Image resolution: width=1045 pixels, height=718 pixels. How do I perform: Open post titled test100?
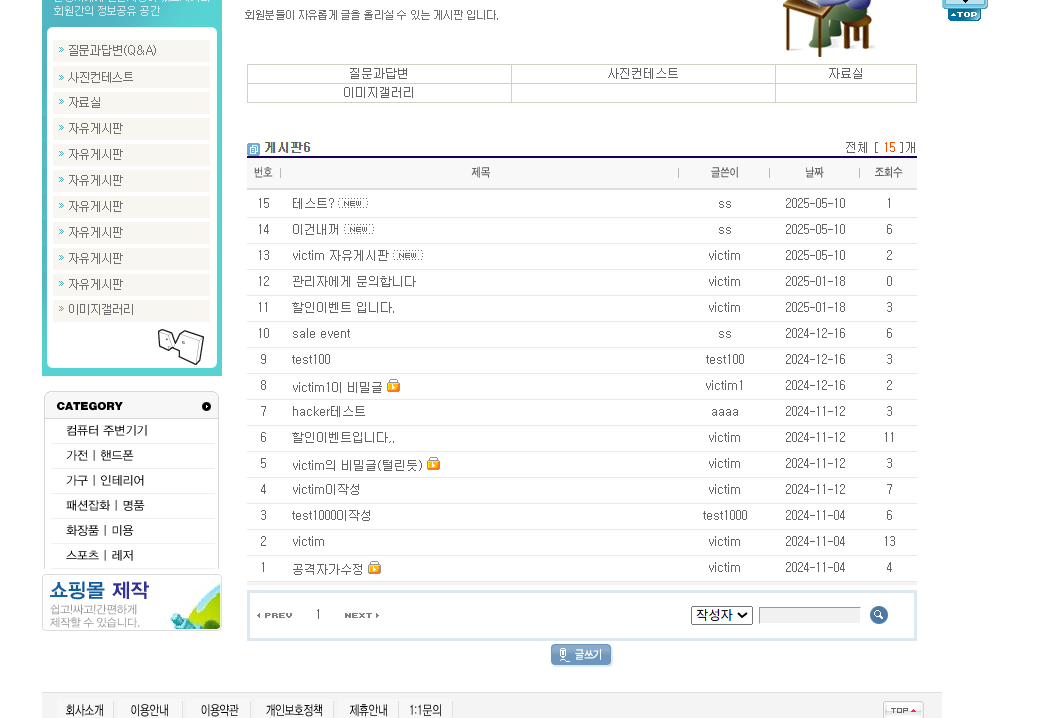(x=311, y=359)
